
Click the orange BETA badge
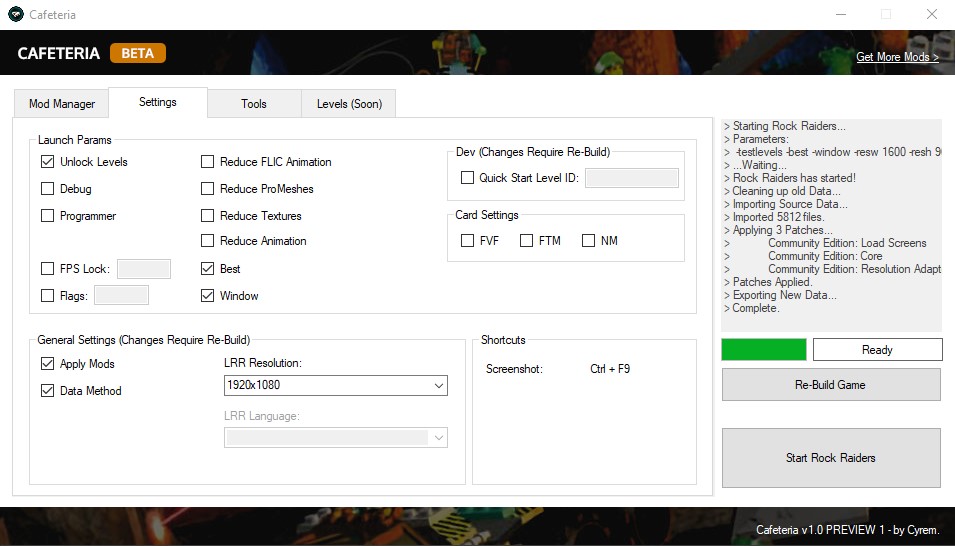tap(138, 53)
